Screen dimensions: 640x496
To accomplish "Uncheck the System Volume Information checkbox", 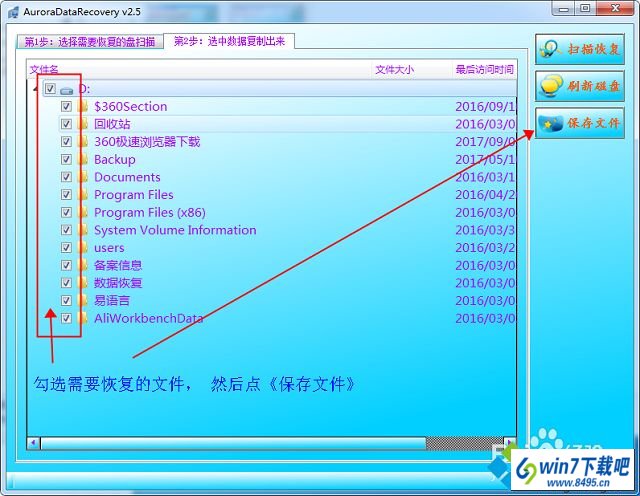I will coord(66,230).
